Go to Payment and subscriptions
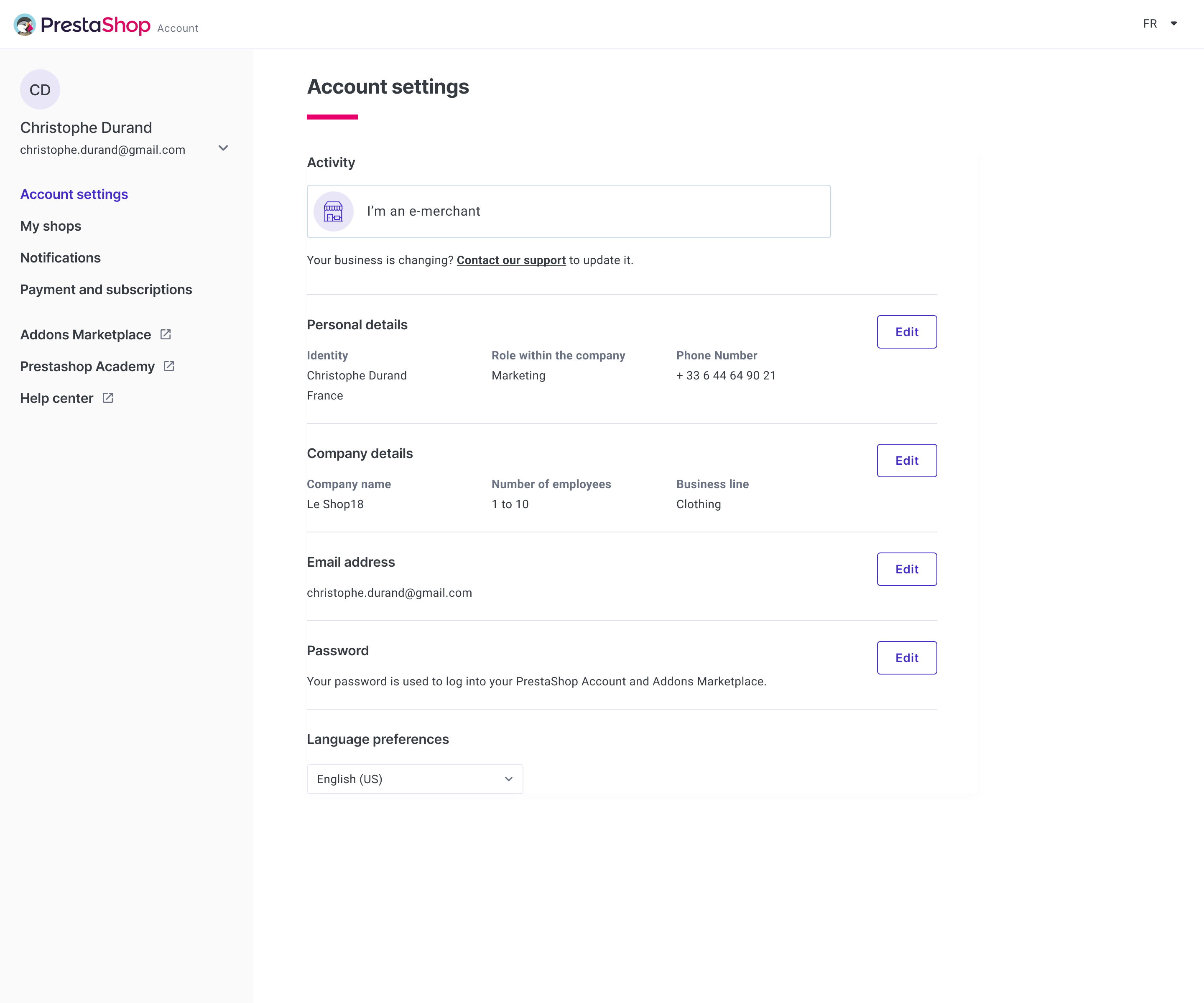The image size is (1204, 1003). (x=105, y=290)
